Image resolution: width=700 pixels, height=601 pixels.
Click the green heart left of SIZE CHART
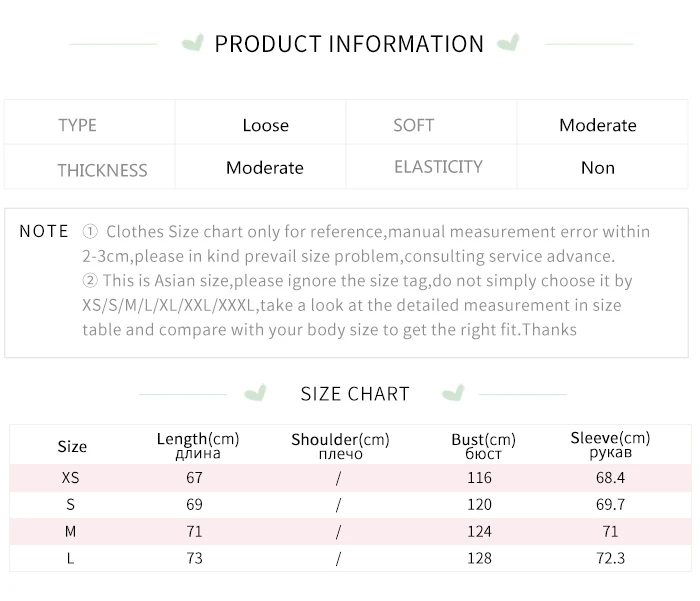click(x=257, y=392)
